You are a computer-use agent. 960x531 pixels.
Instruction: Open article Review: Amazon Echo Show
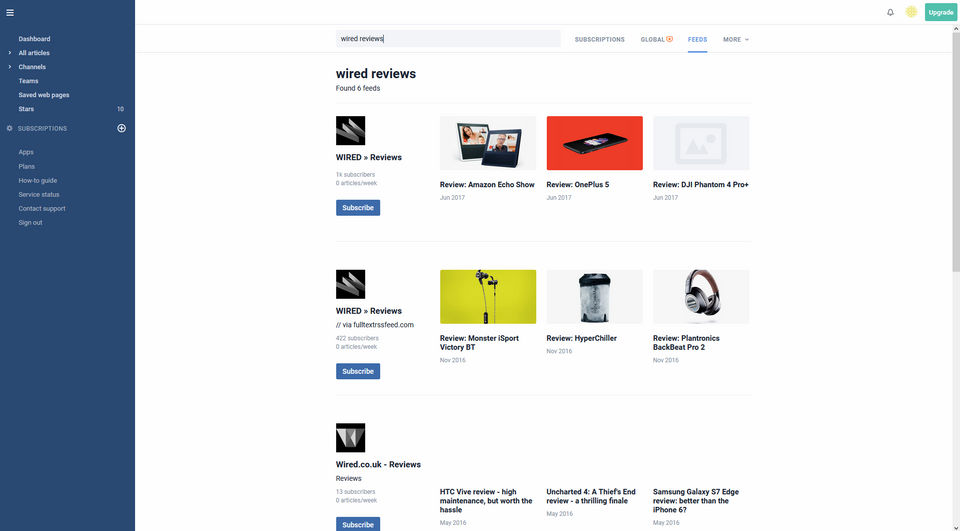[x=487, y=184]
